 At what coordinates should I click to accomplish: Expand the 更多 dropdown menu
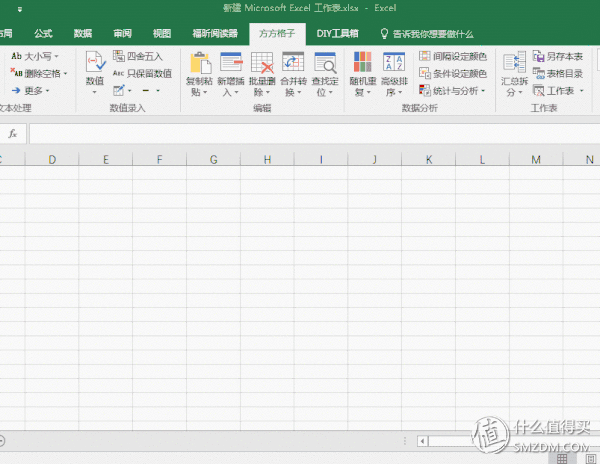pos(30,90)
